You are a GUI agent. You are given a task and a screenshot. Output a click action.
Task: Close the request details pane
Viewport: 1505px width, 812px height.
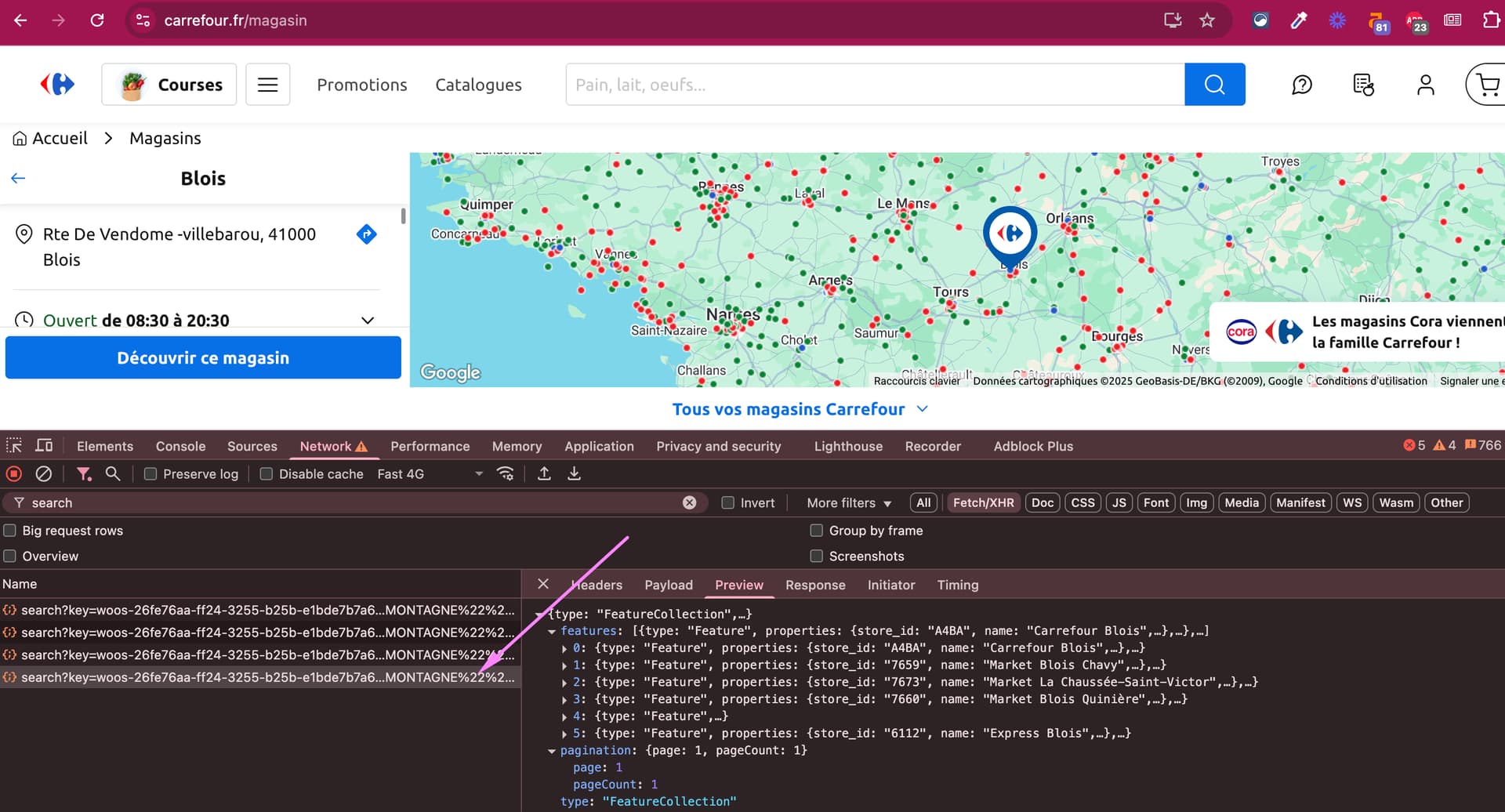(543, 585)
